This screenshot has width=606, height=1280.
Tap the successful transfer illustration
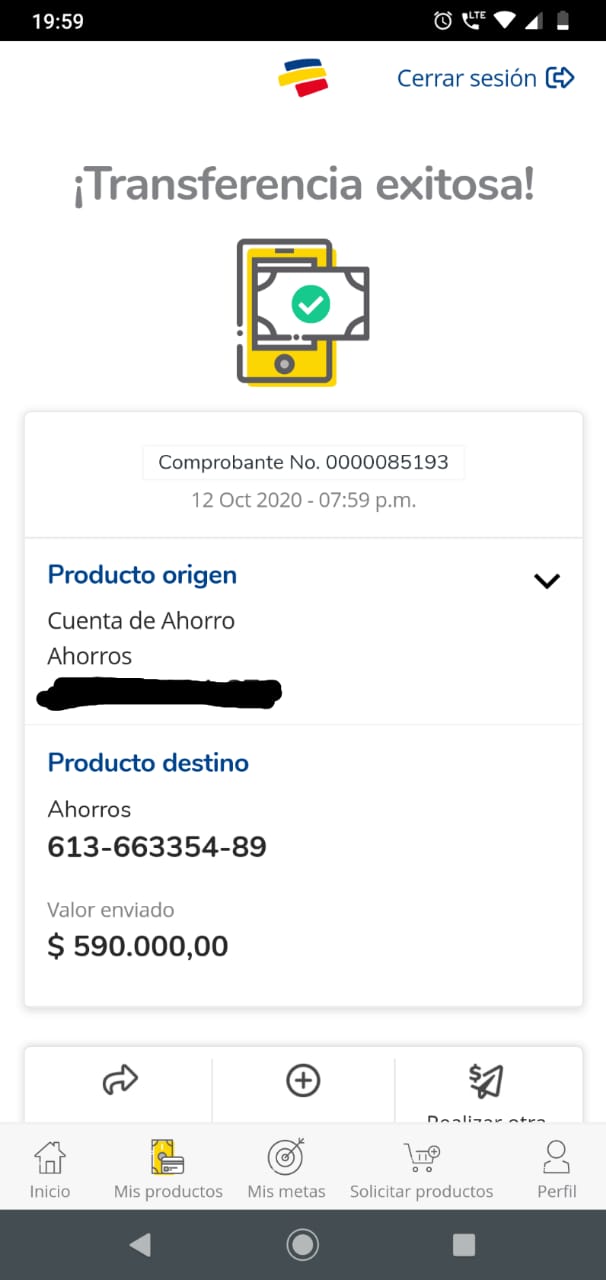coord(303,311)
